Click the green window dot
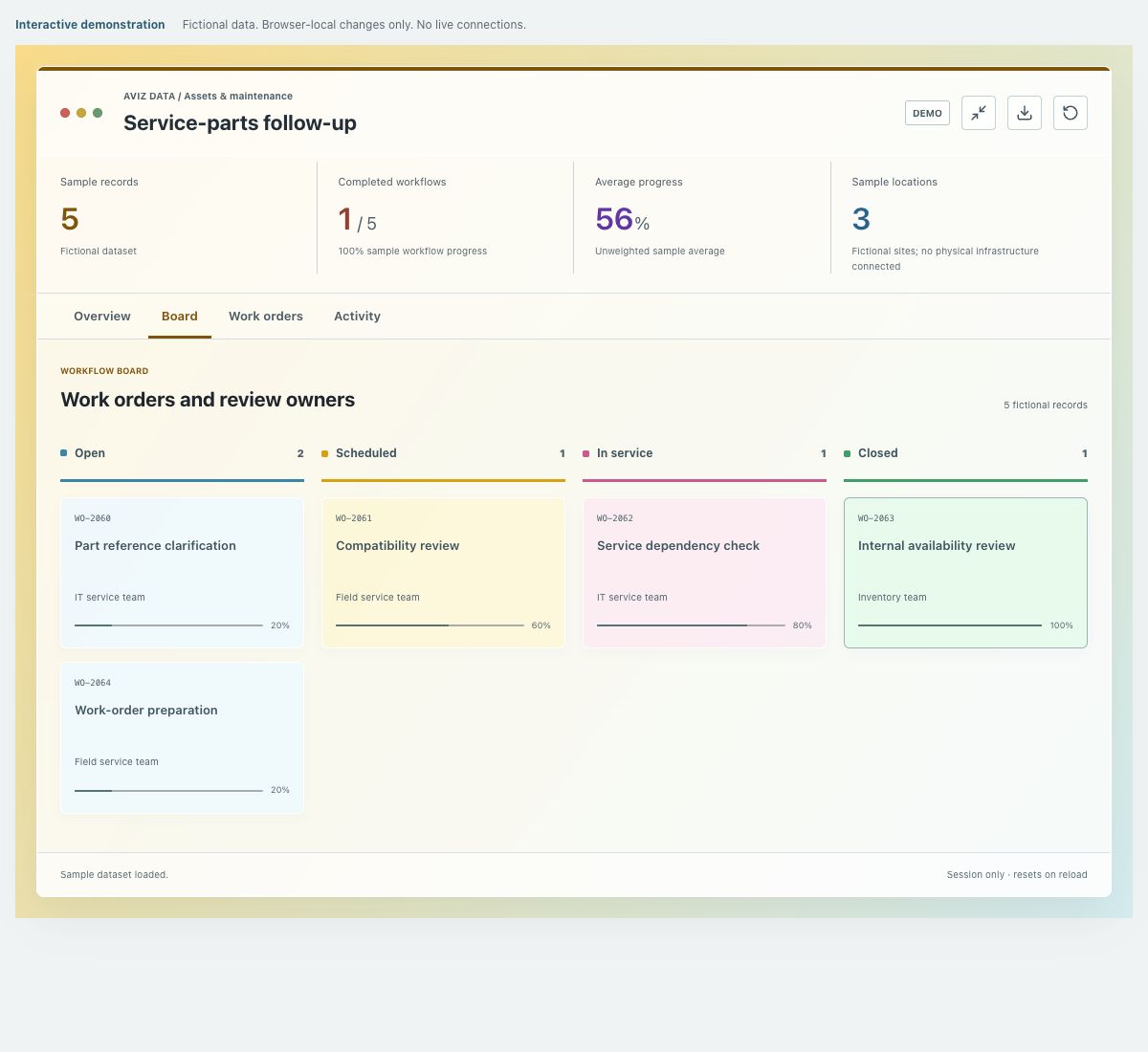 tap(98, 113)
